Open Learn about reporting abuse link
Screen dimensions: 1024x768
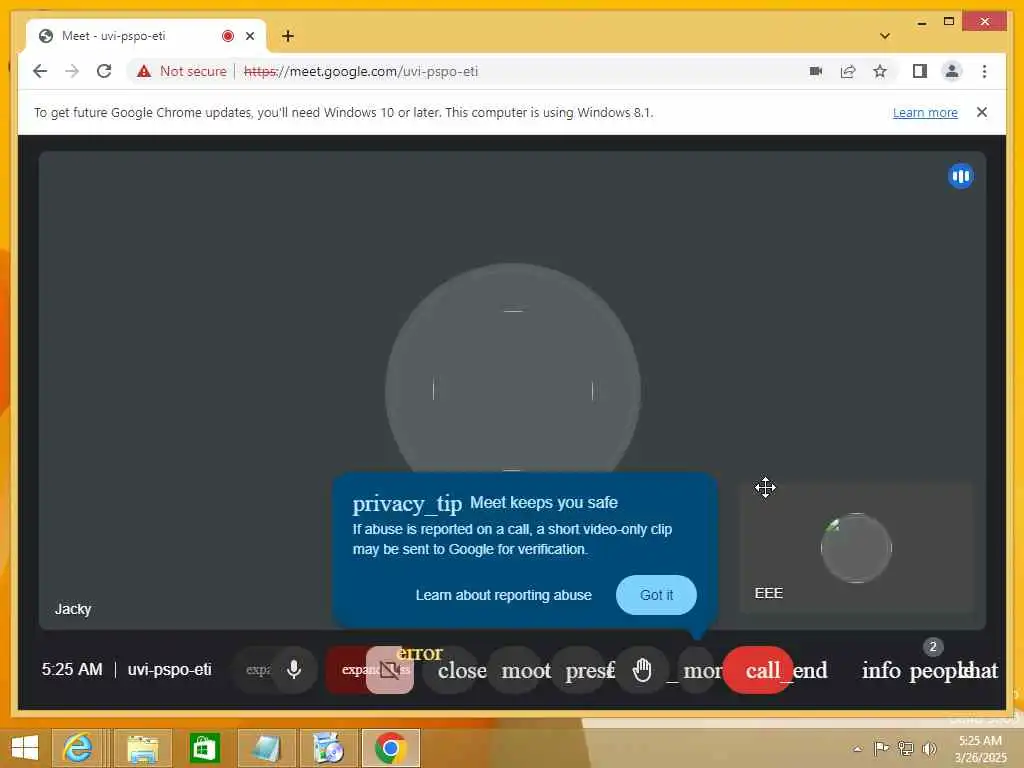pos(504,595)
